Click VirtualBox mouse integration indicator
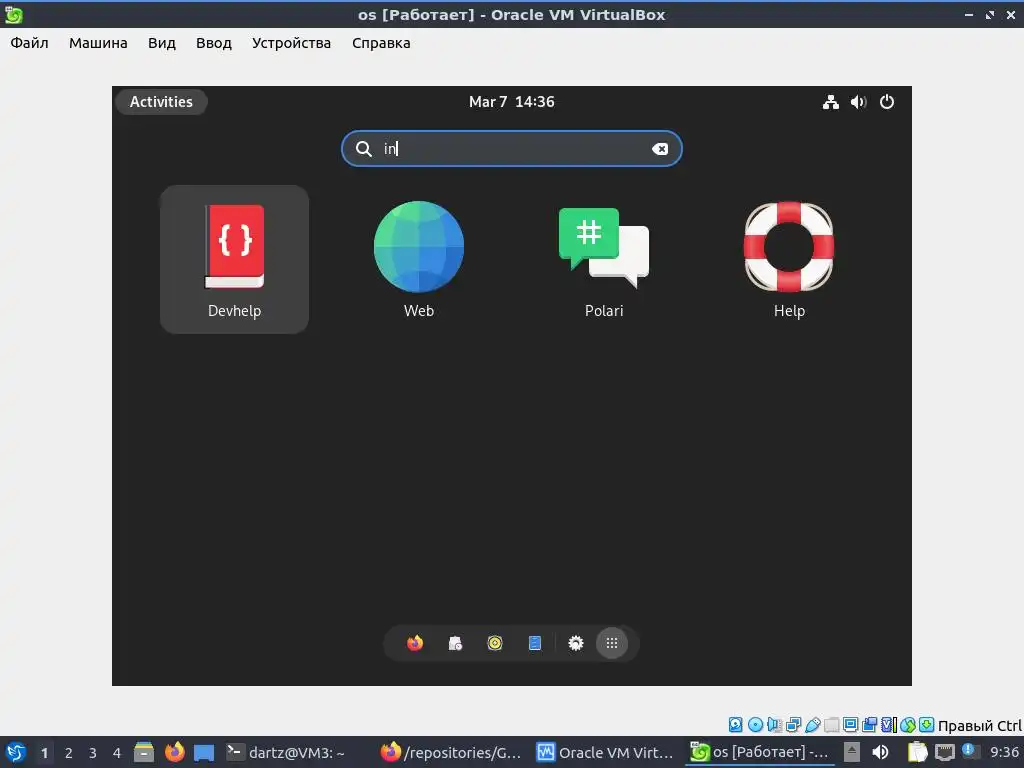1024x768 pixels. pyautogui.click(x=908, y=724)
